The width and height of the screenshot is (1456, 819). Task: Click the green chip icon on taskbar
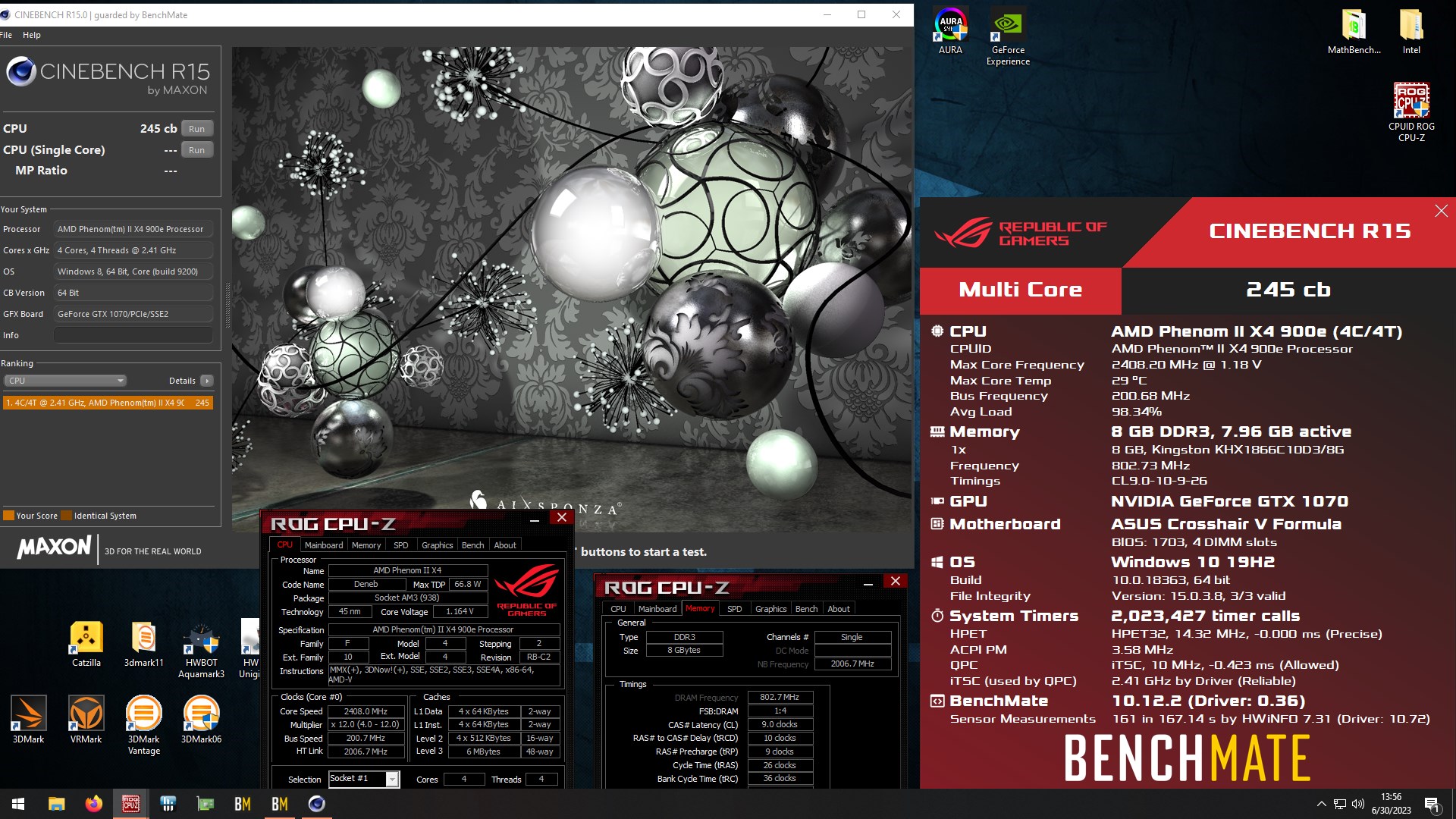tap(205, 804)
